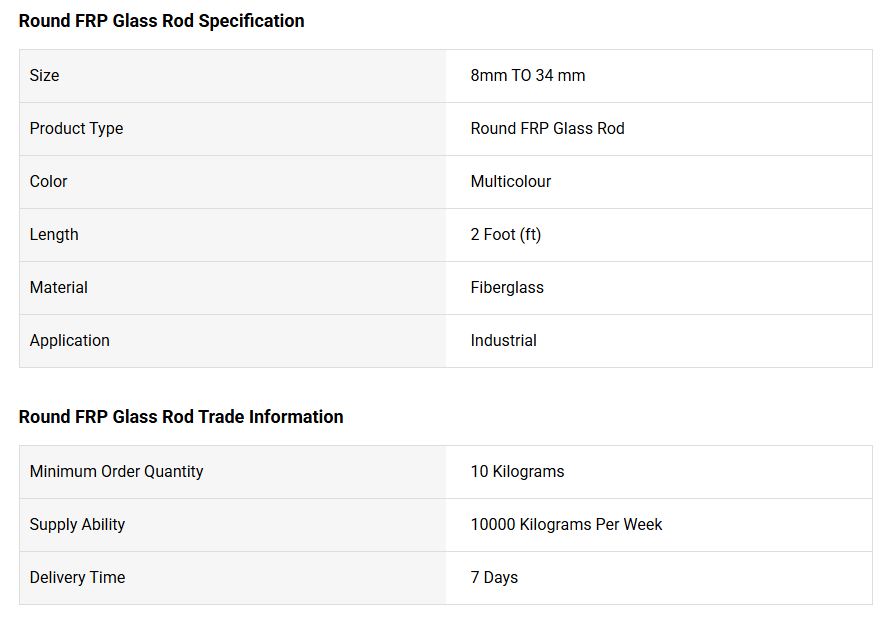This screenshot has height=630, width=888.
Task: Click the Round FRP Glass Rod Specification heading
Action: 161,21
